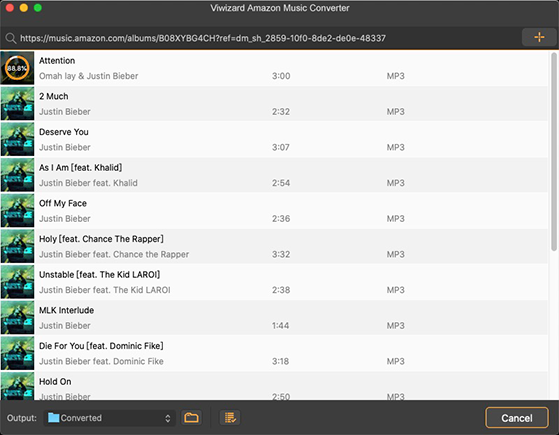The height and width of the screenshot is (435, 559).
Task: Select the Hold On song title
Action: click(55, 382)
